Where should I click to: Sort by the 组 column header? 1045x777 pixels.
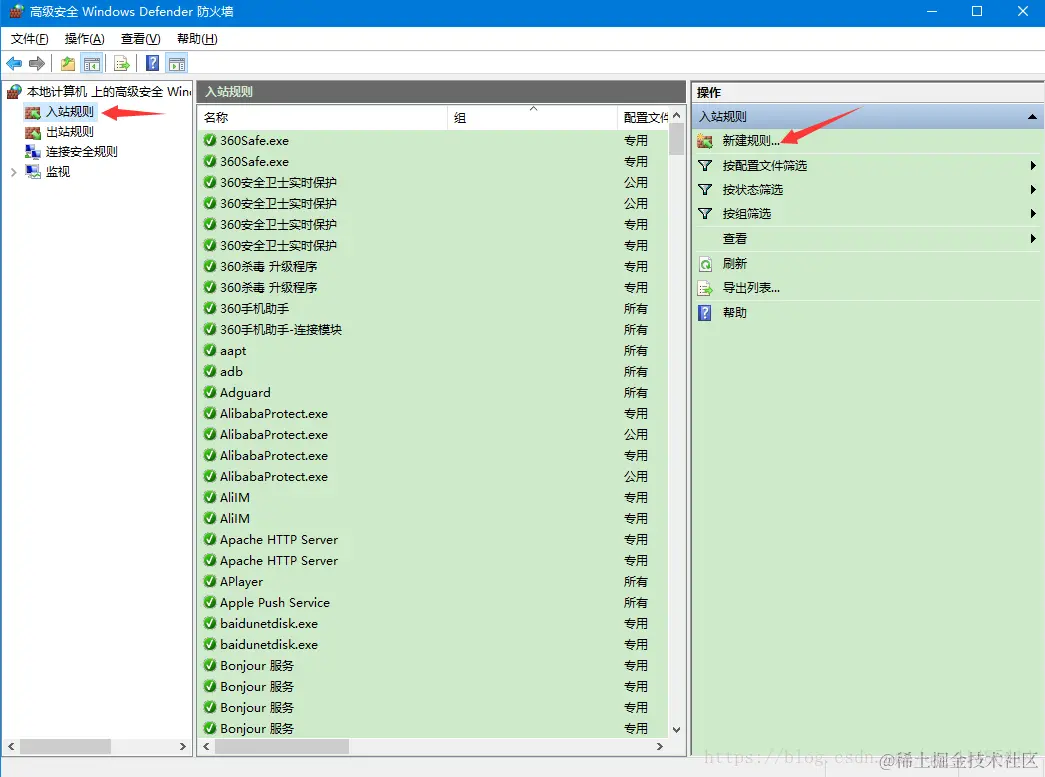click(532, 117)
